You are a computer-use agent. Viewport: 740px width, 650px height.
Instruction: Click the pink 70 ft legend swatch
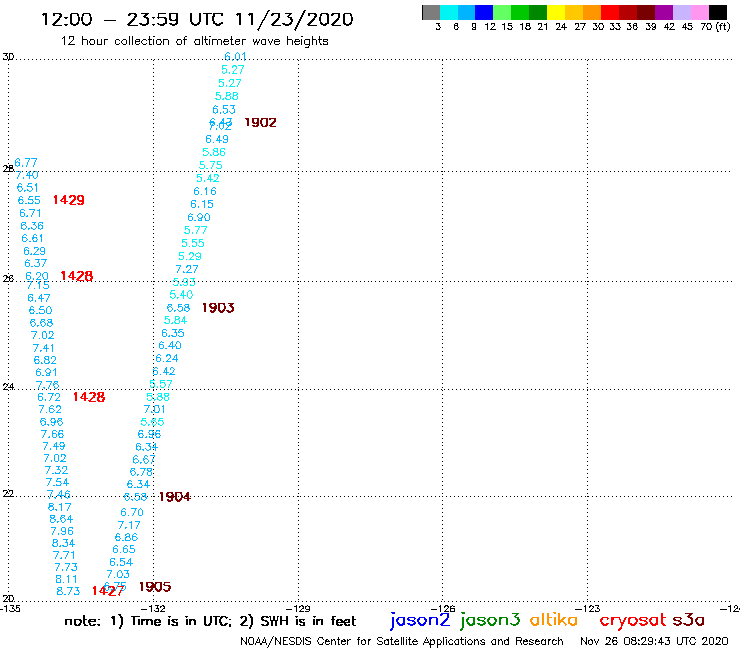tap(700, 12)
